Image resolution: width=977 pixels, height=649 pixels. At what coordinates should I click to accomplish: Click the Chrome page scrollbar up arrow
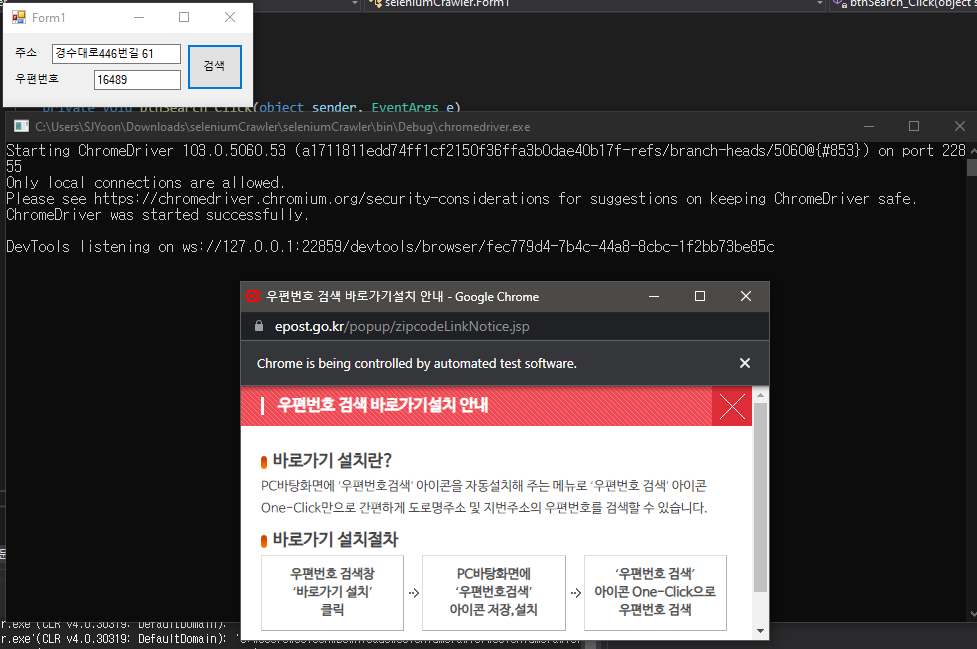pyautogui.click(x=760, y=396)
